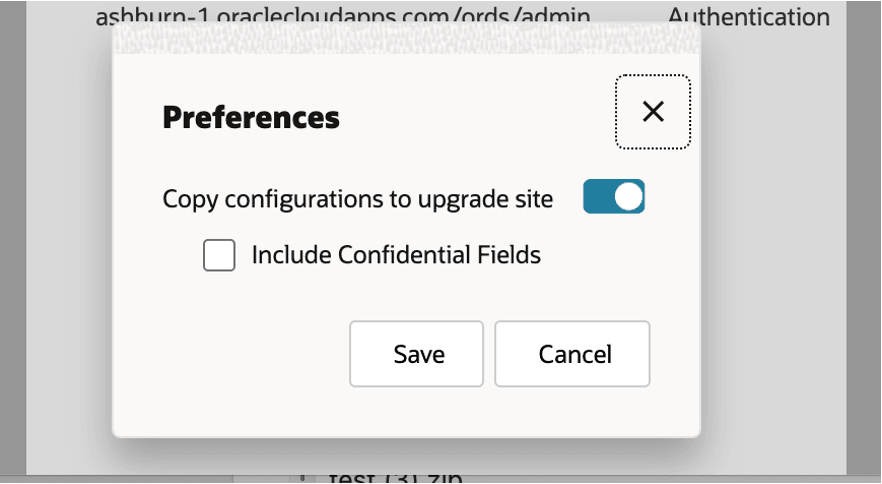The height and width of the screenshot is (484, 882).
Task: Select empty dialog space below the checkbox row
Action: (405, 297)
